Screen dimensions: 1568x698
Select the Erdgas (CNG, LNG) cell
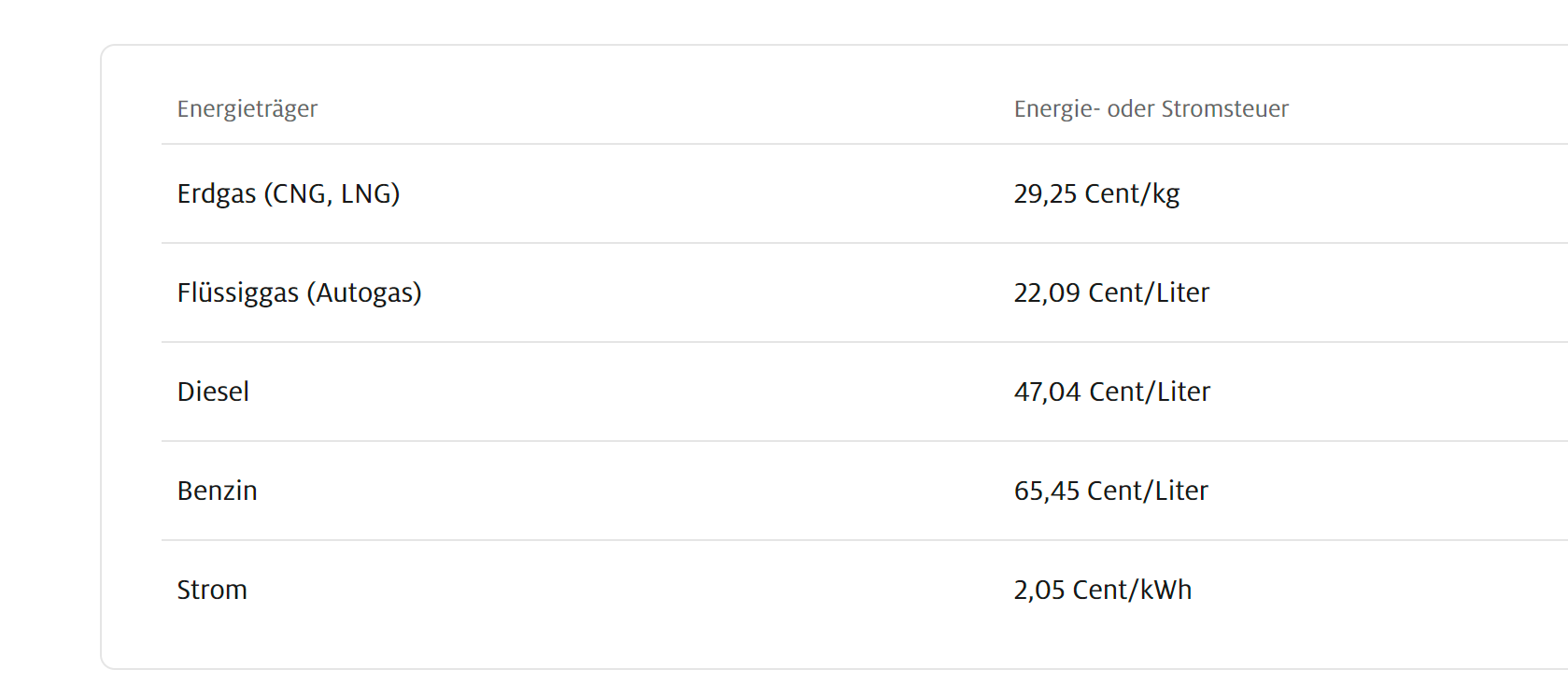coord(289,193)
